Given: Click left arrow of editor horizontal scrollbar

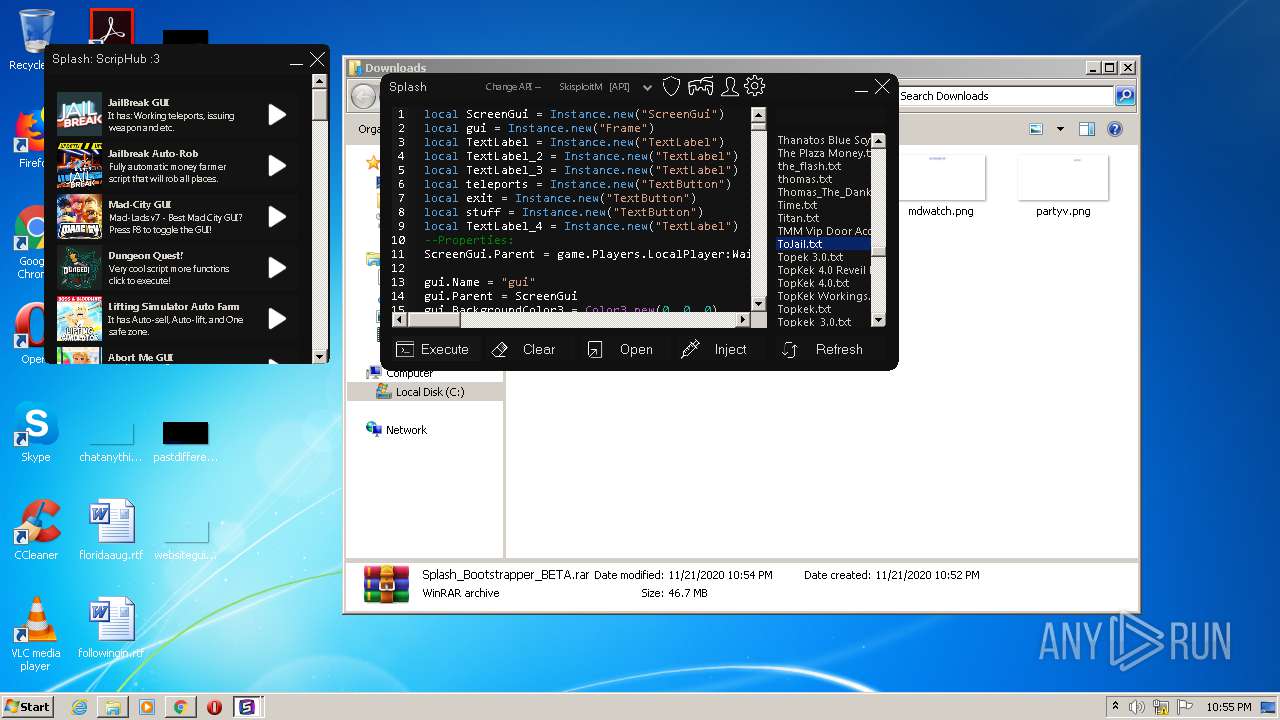Looking at the screenshot, I should pyautogui.click(x=399, y=320).
